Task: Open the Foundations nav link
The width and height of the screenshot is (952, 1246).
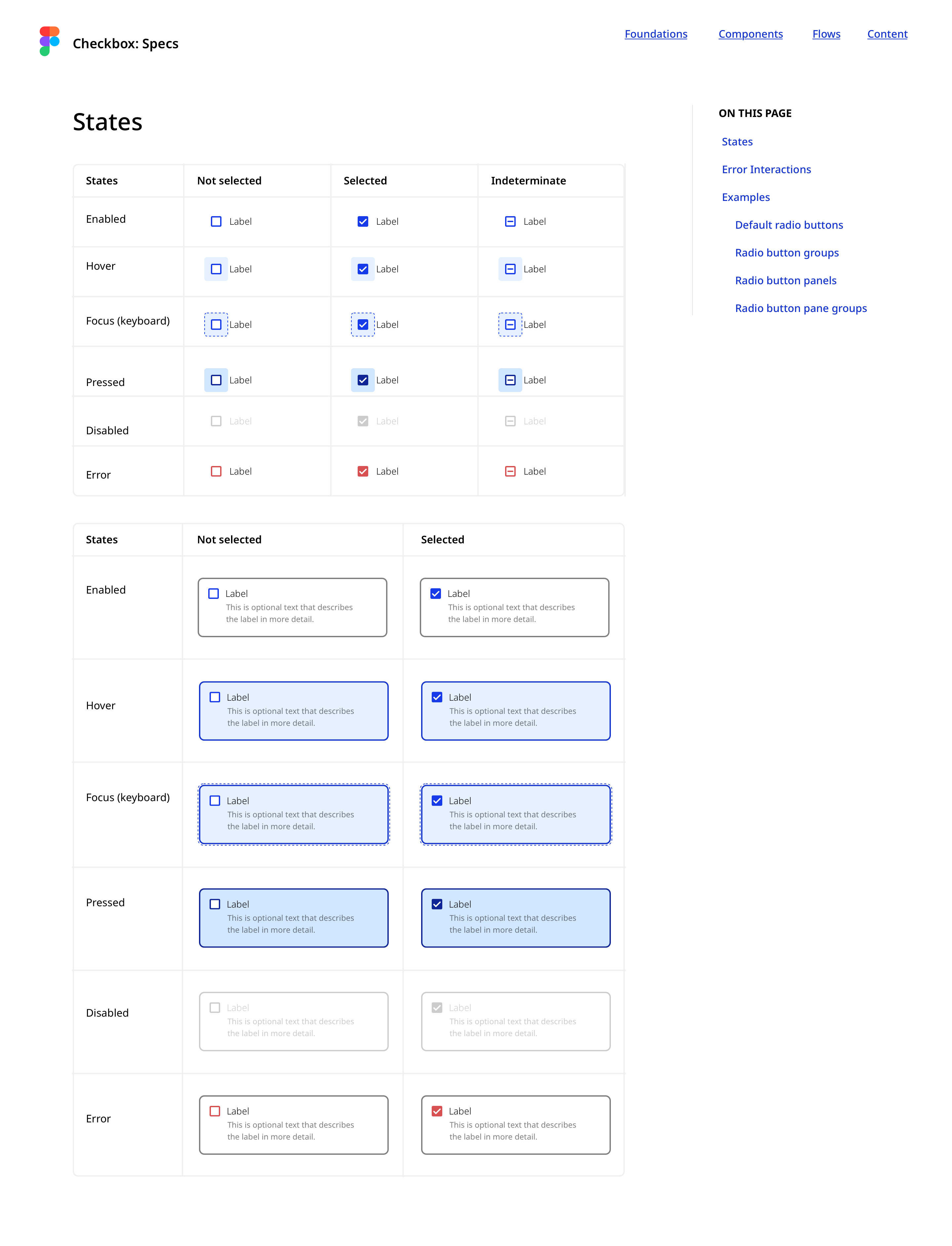Action: click(655, 34)
